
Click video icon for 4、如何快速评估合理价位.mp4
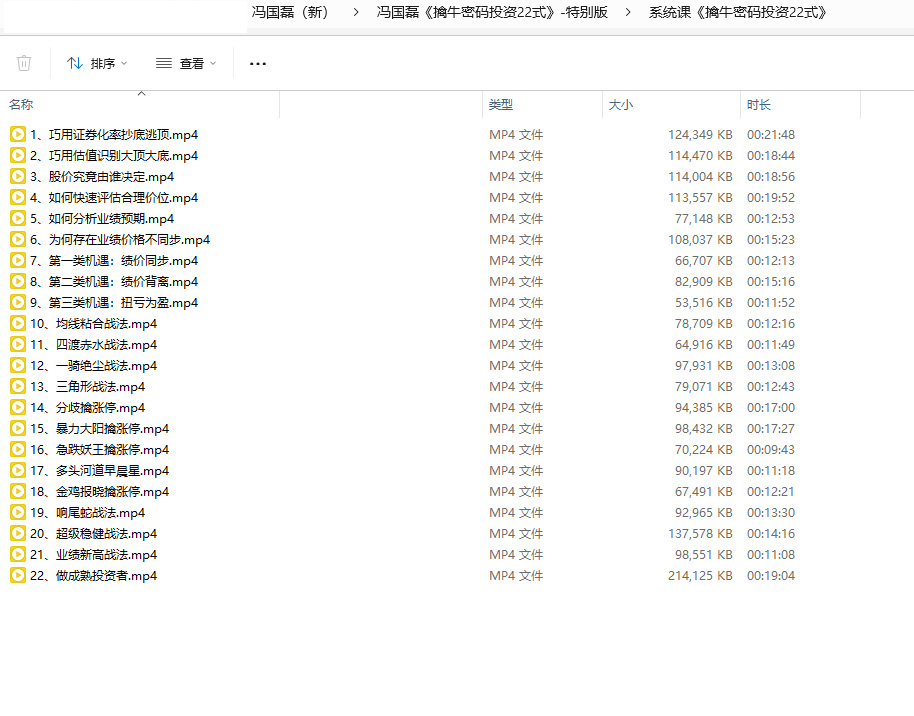coord(18,198)
